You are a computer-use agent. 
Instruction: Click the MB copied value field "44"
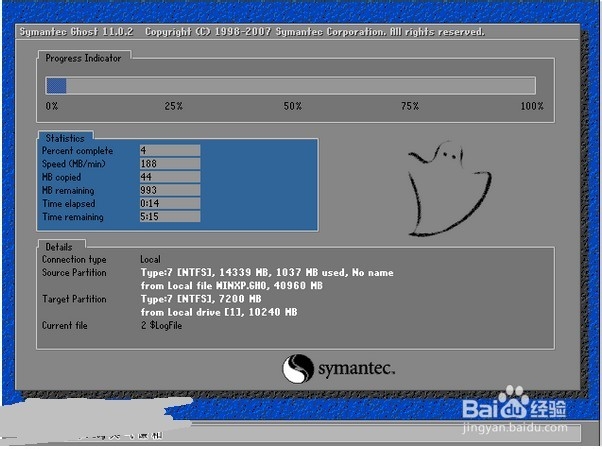(170, 177)
